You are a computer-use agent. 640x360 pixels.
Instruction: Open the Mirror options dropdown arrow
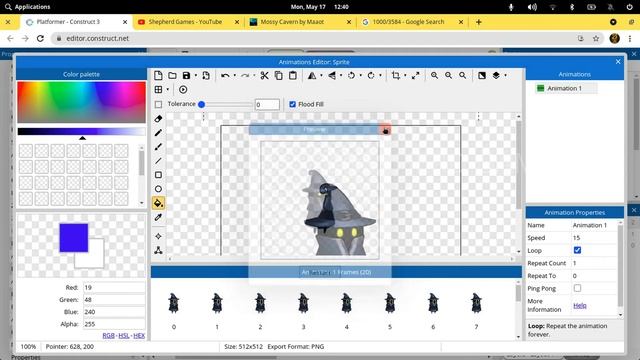321,76
